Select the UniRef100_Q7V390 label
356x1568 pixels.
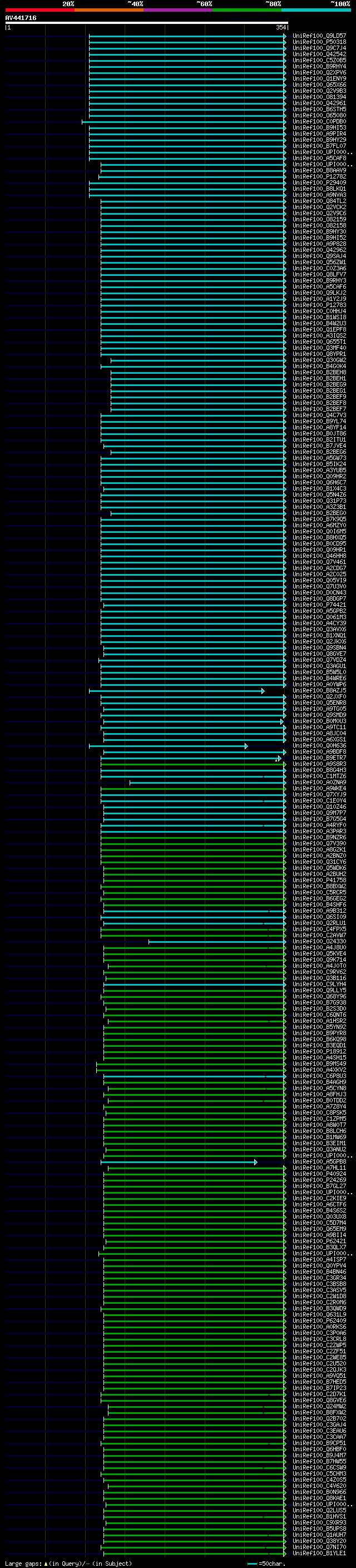point(319,843)
